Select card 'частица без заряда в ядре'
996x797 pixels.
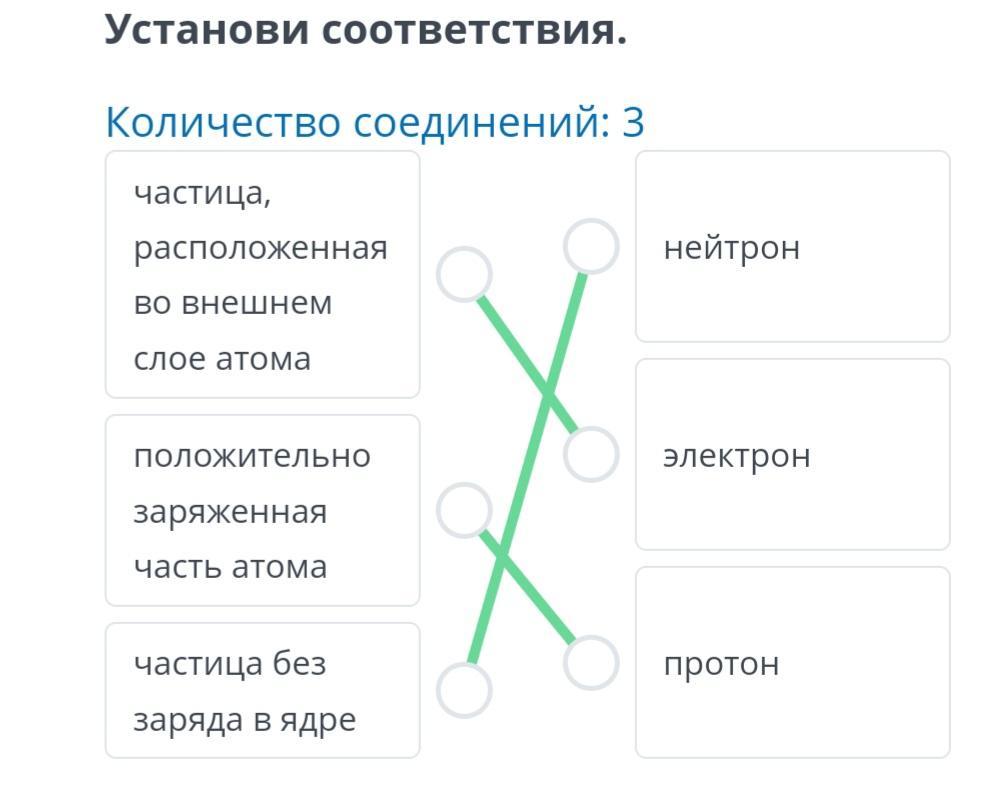pos(262,690)
